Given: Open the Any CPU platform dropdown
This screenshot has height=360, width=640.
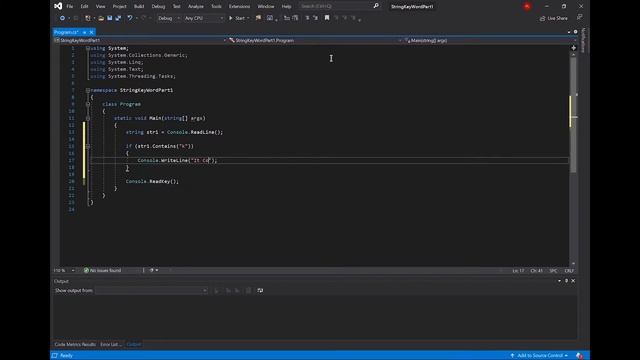Looking at the screenshot, I should point(204,18).
